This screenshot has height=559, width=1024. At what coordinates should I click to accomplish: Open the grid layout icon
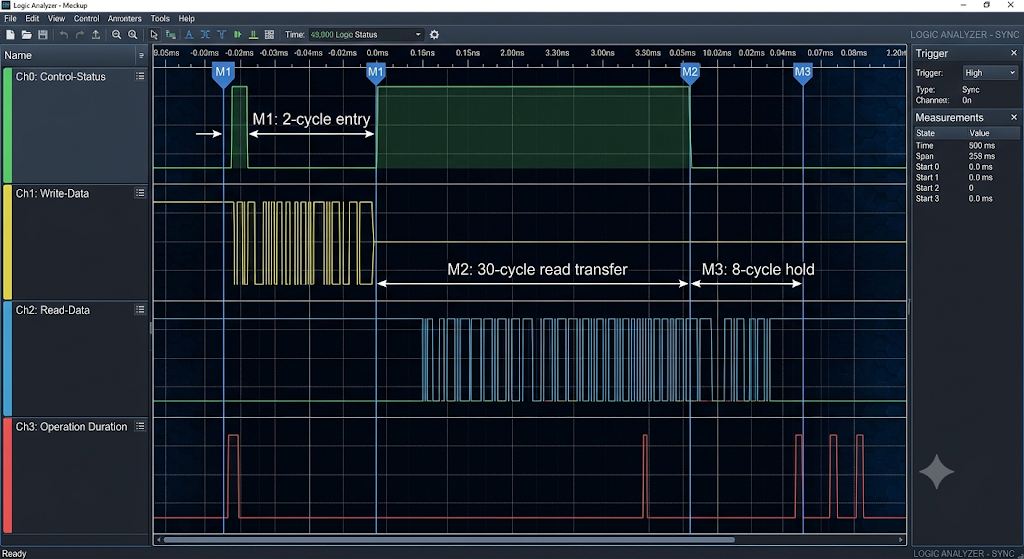tap(269, 35)
